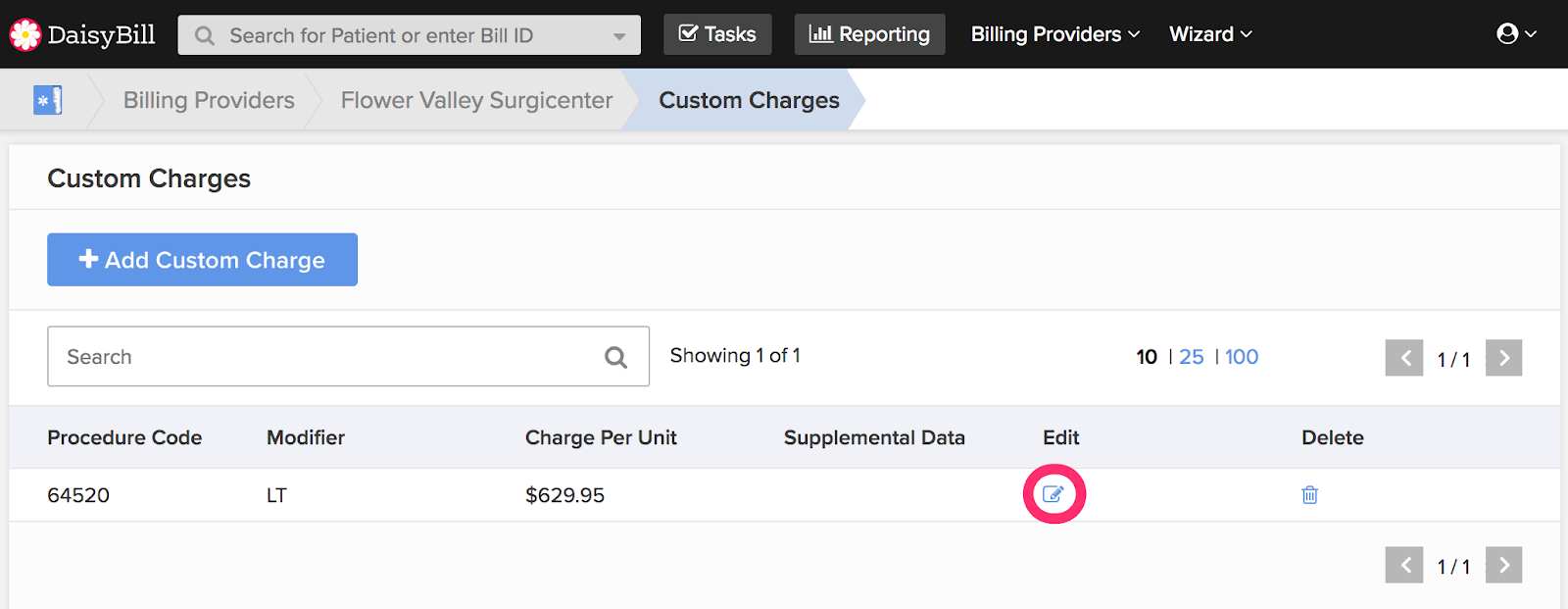Open the user account menu
The image size is (1568, 609).
(1516, 34)
